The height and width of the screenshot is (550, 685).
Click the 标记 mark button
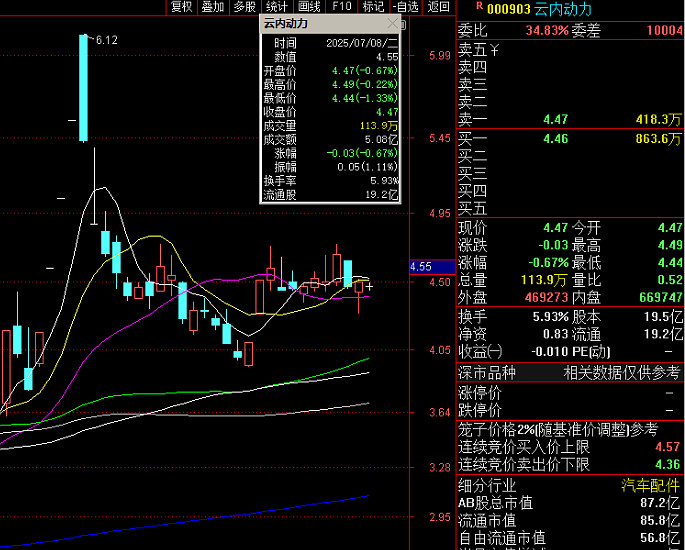click(372, 7)
